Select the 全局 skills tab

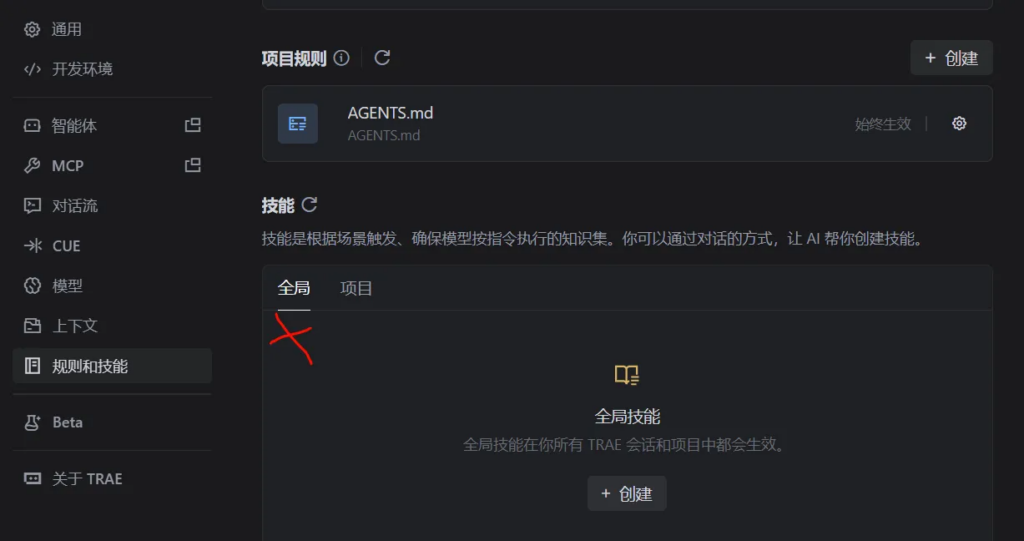tap(294, 288)
